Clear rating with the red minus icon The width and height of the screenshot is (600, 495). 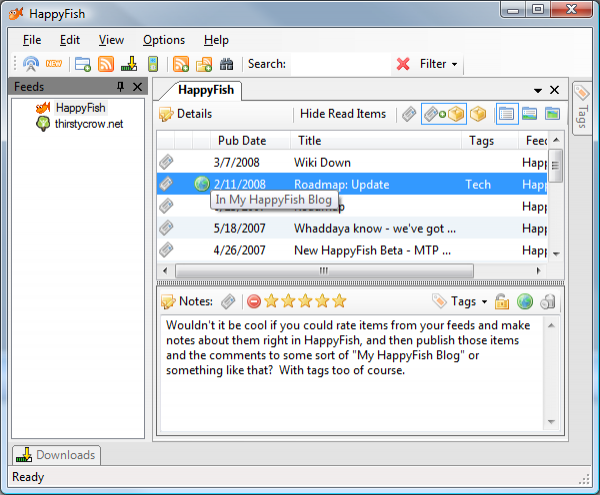tap(254, 301)
